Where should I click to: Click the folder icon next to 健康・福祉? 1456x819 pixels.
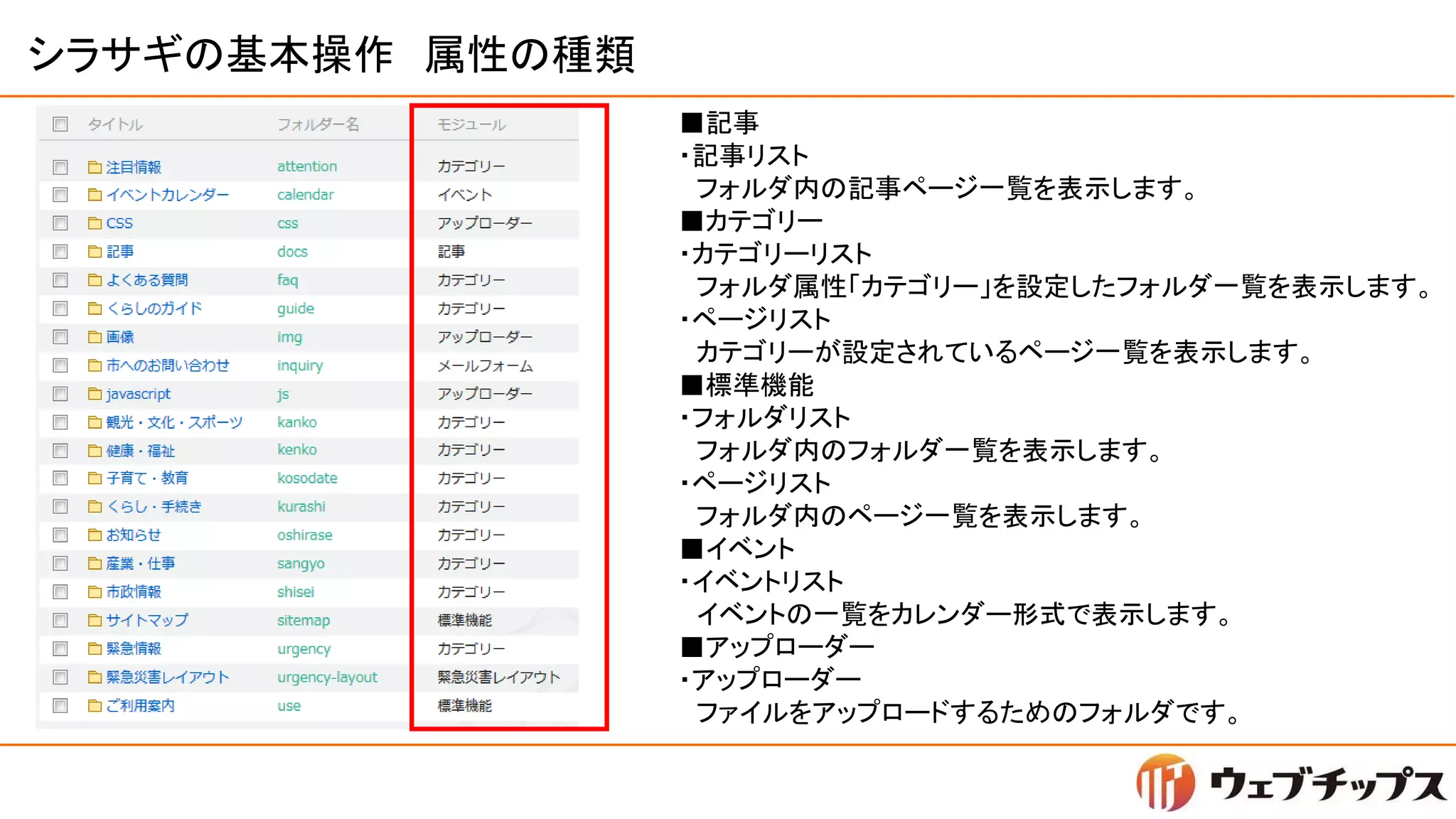tap(95, 451)
